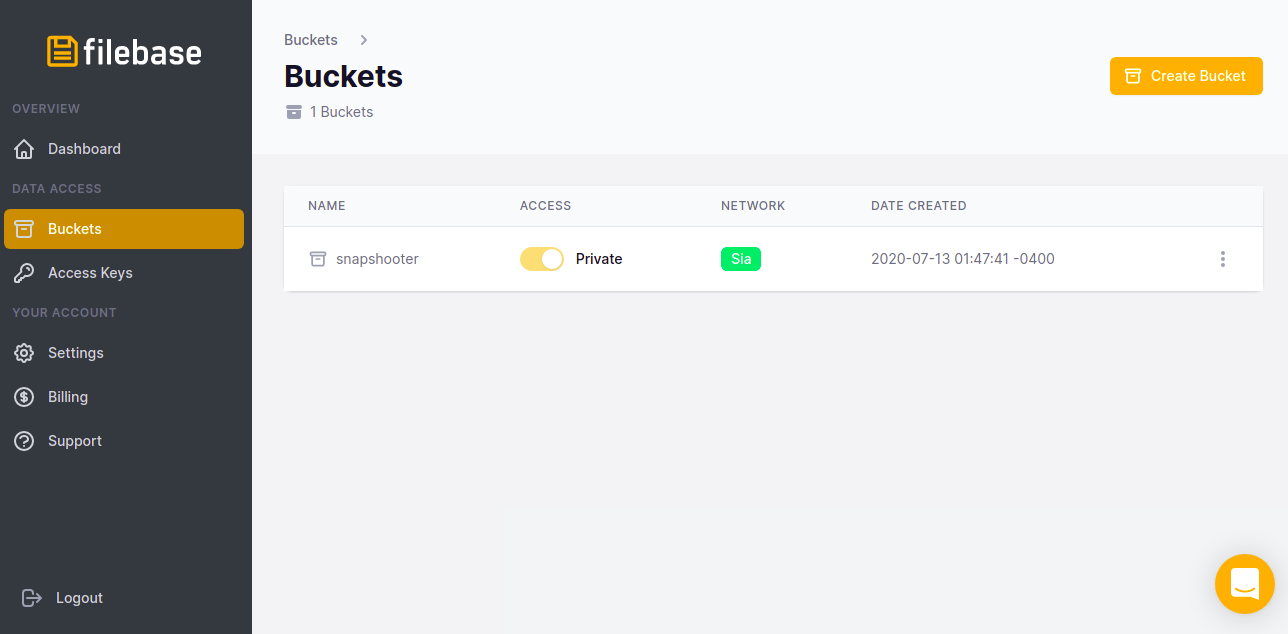Viewport: 1288px width, 634px height.
Task: Click the filebase logo
Action: pos(124,52)
